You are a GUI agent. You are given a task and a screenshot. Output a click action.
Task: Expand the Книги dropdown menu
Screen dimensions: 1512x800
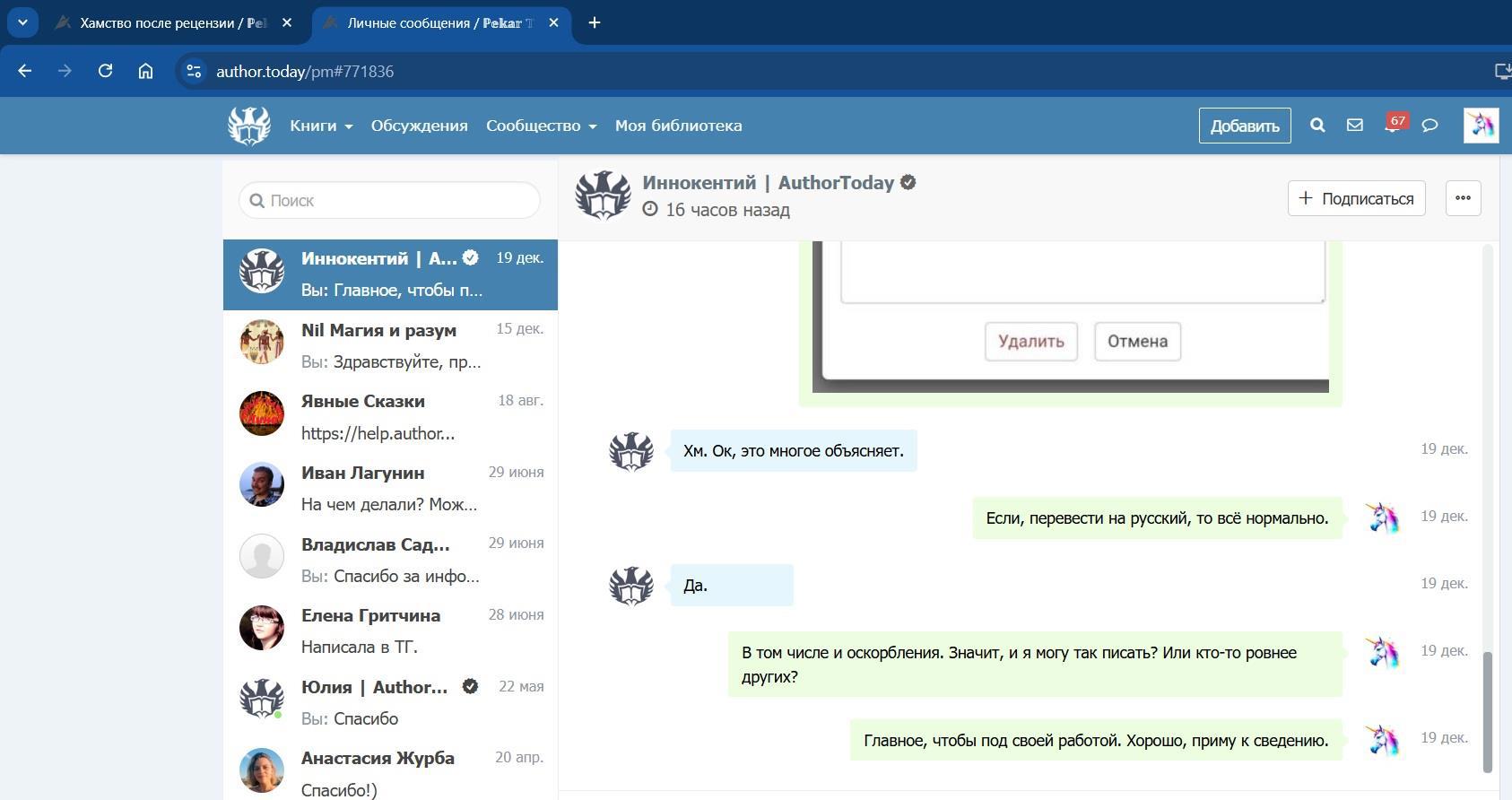(321, 126)
